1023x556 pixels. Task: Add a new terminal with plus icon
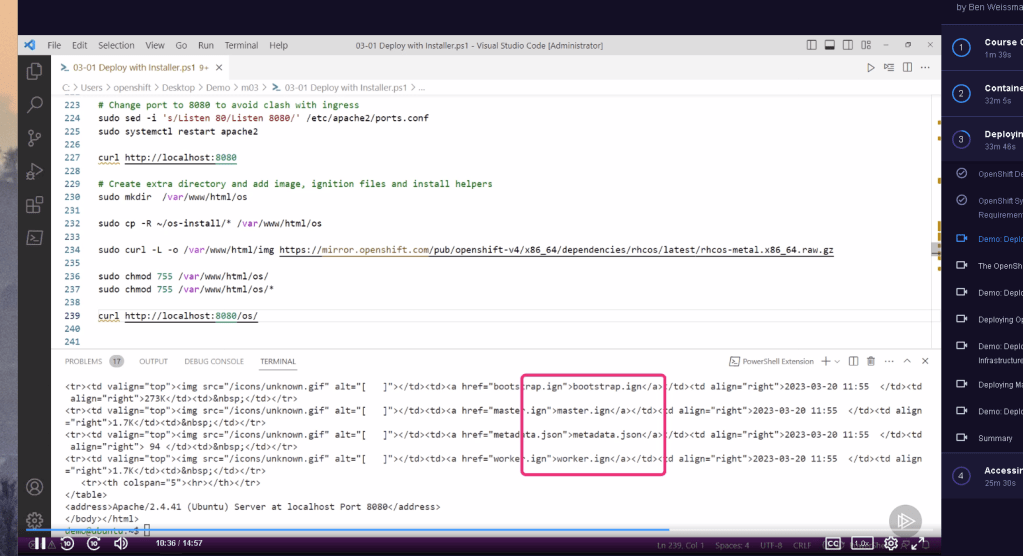(x=825, y=361)
